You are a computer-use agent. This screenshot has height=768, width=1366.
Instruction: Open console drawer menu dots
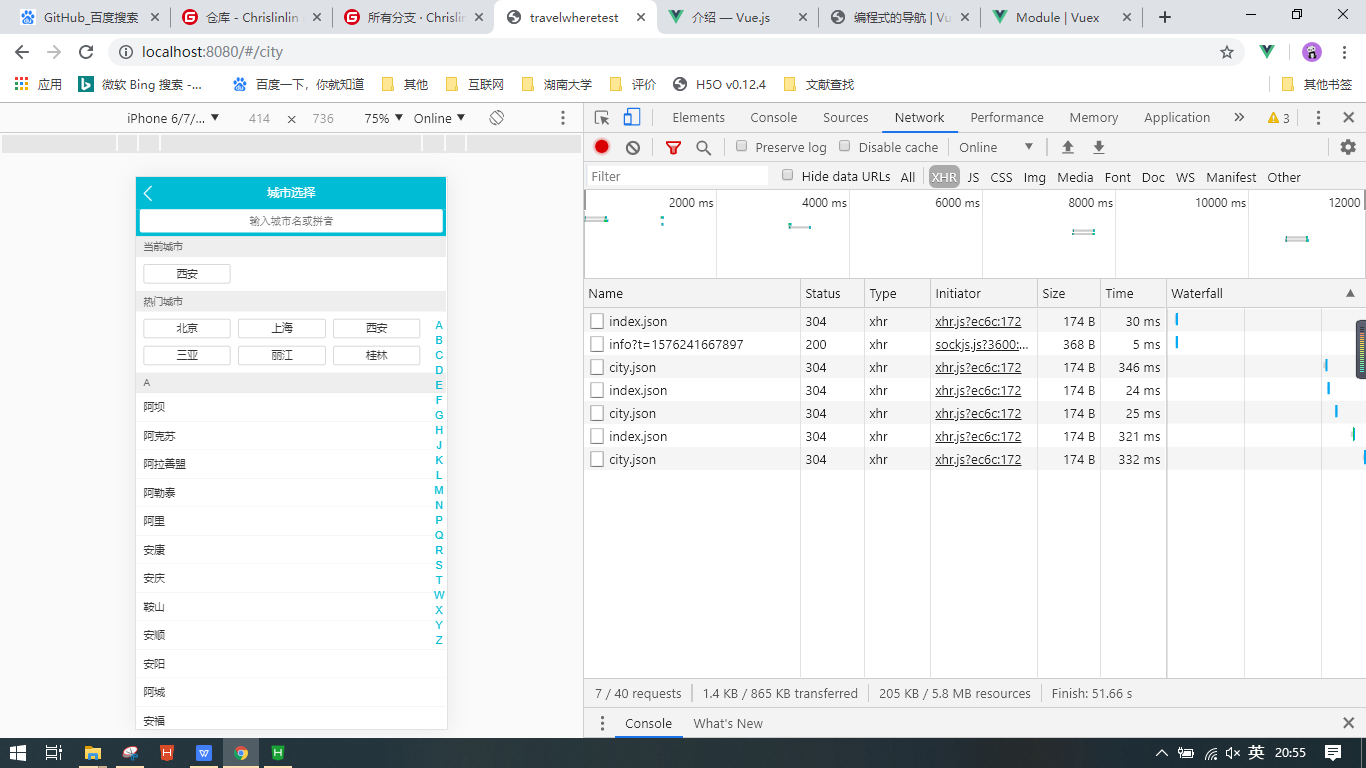pyautogui.click(x=602, y=723)
